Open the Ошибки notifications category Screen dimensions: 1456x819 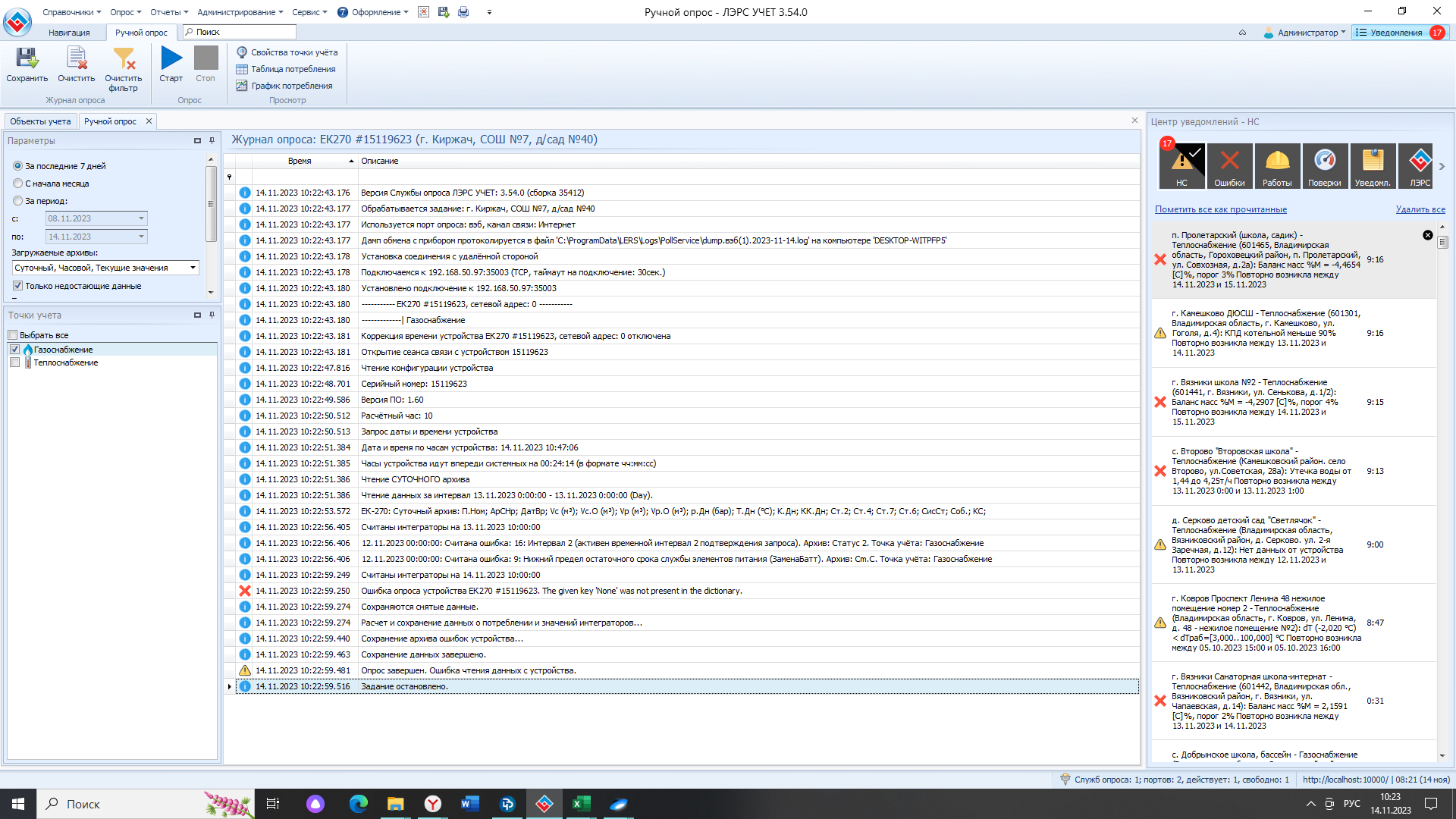coord(1229,165)
